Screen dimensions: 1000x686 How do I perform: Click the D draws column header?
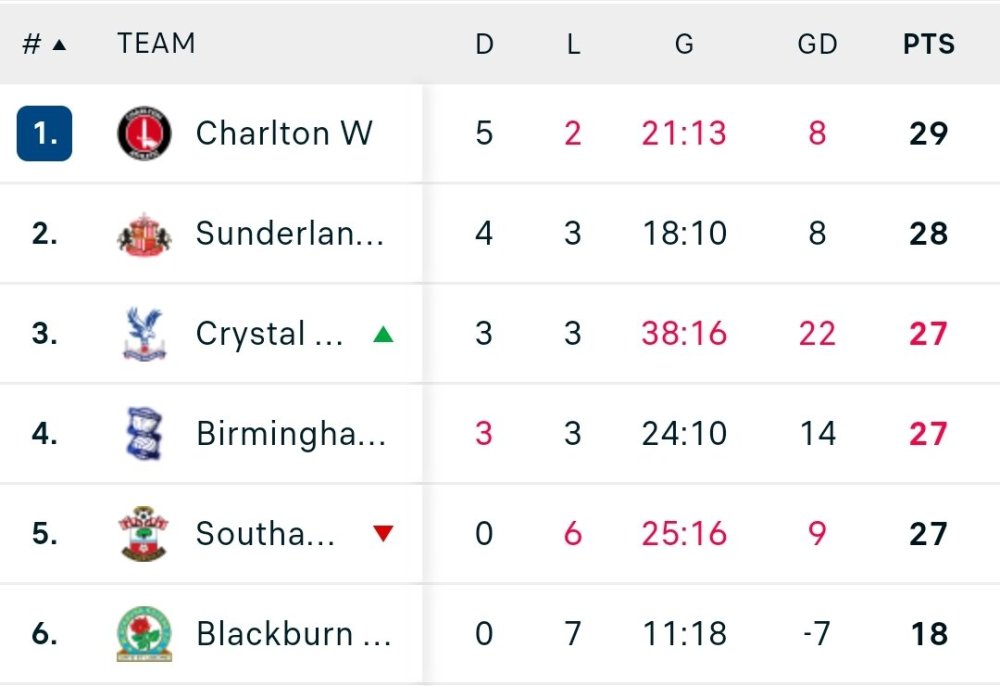click(x=484, y=44)
